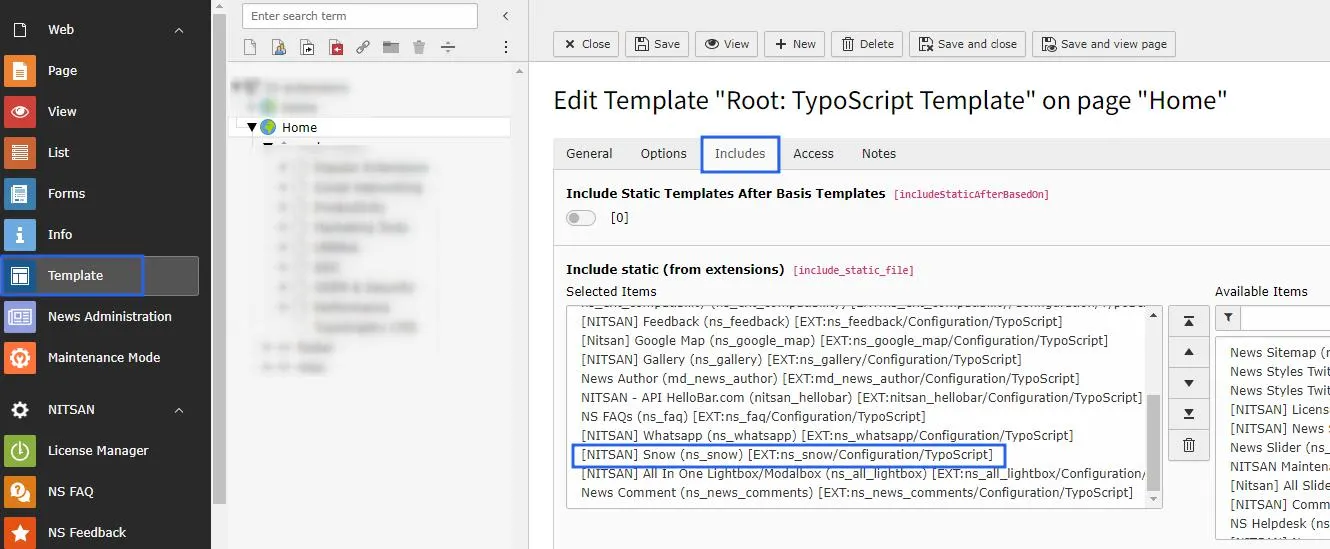Click the Available Items filter field

(x=1285, y=318)
